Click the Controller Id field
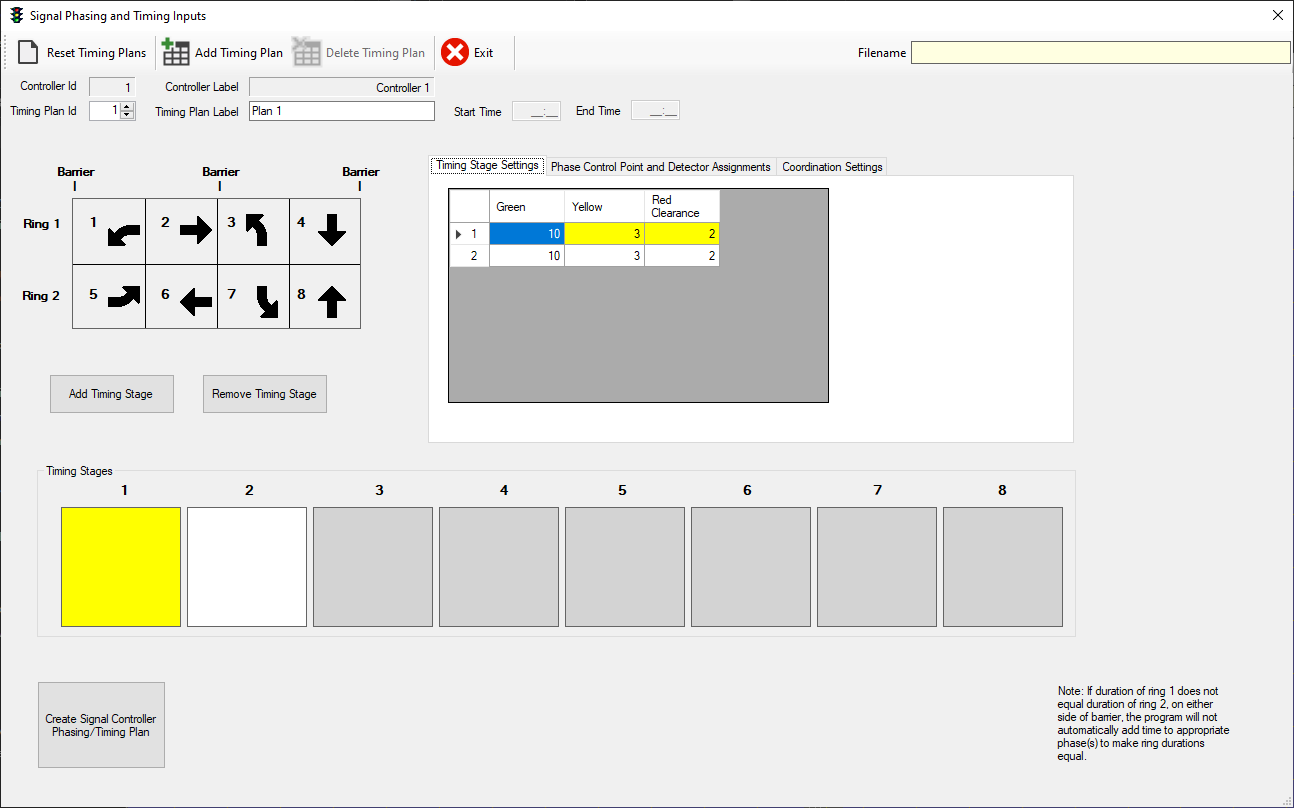This screenshot has width=1294, height=808. [112, 87]
